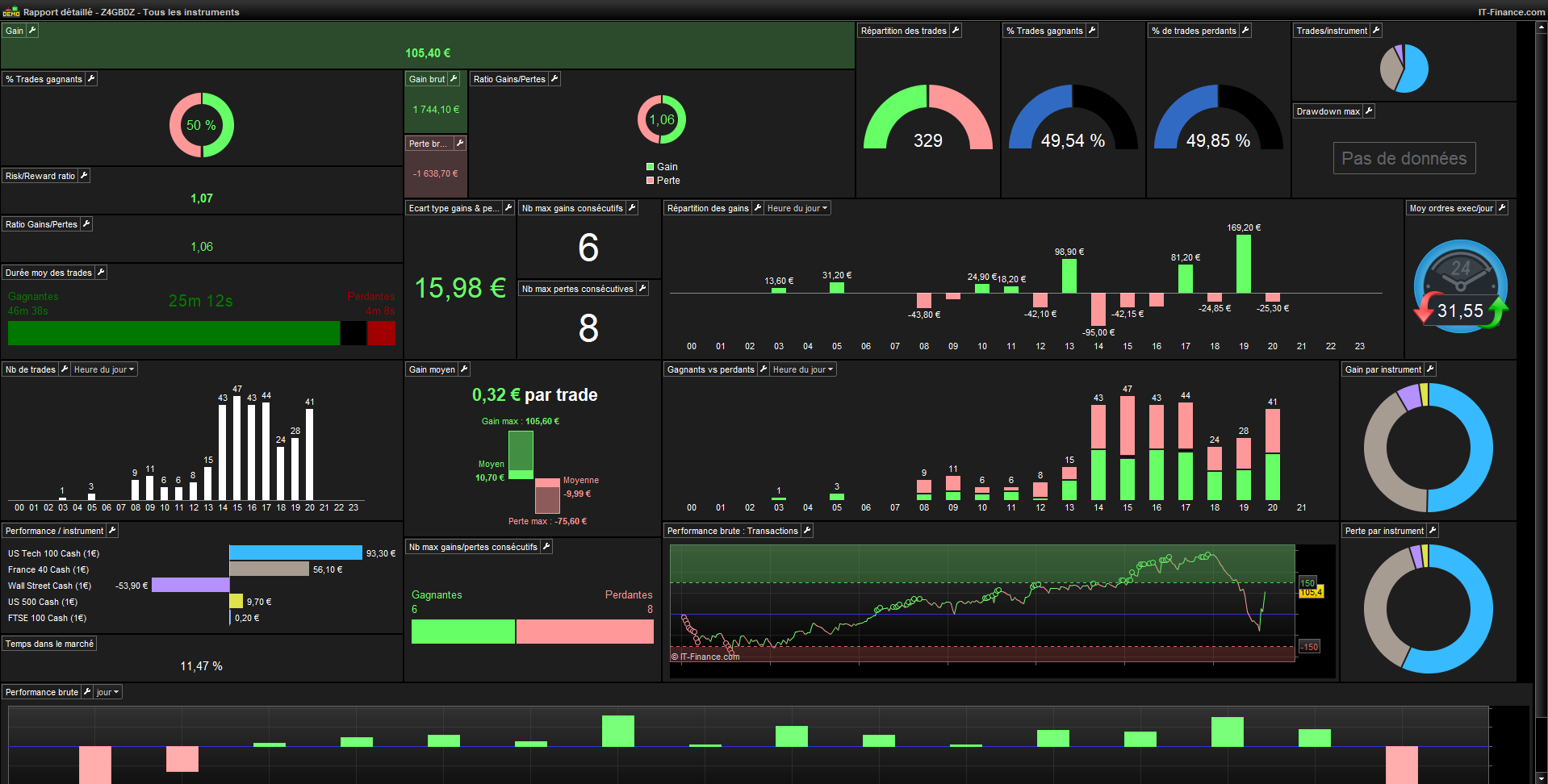Click wrench icon beside Moy ordres exec/jour
This screenshot has height=784, width=1548.
point(1502,208)
